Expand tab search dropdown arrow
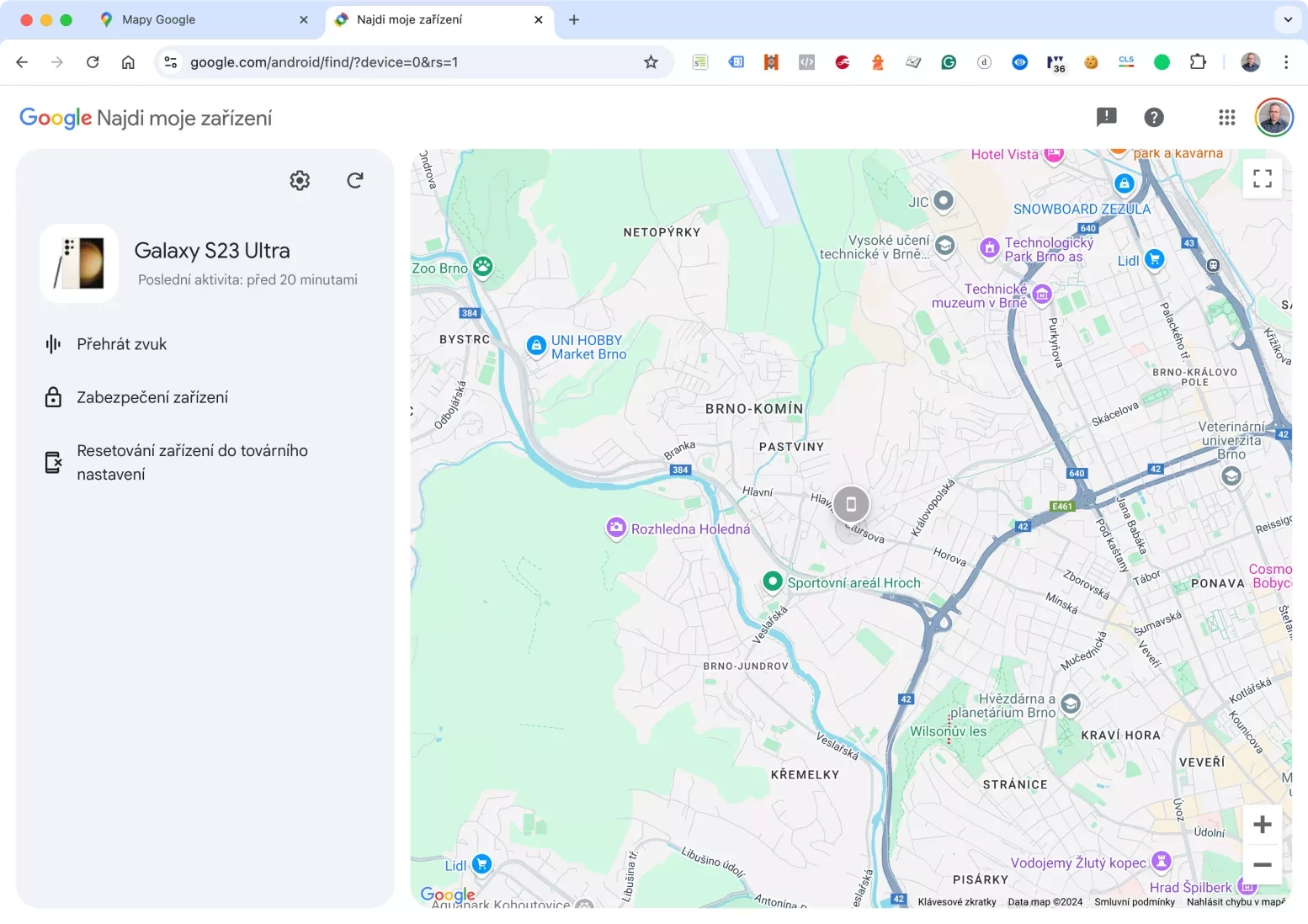This screenshot has width=1308, height=924. (1288, 19)
